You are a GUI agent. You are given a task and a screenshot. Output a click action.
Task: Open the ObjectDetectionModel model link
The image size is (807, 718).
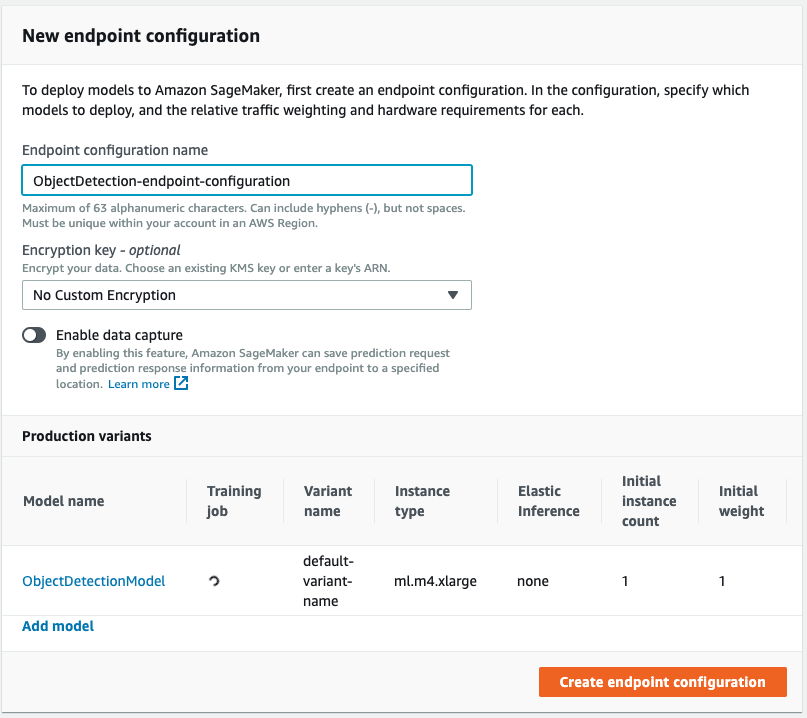(x=94, y=581)
